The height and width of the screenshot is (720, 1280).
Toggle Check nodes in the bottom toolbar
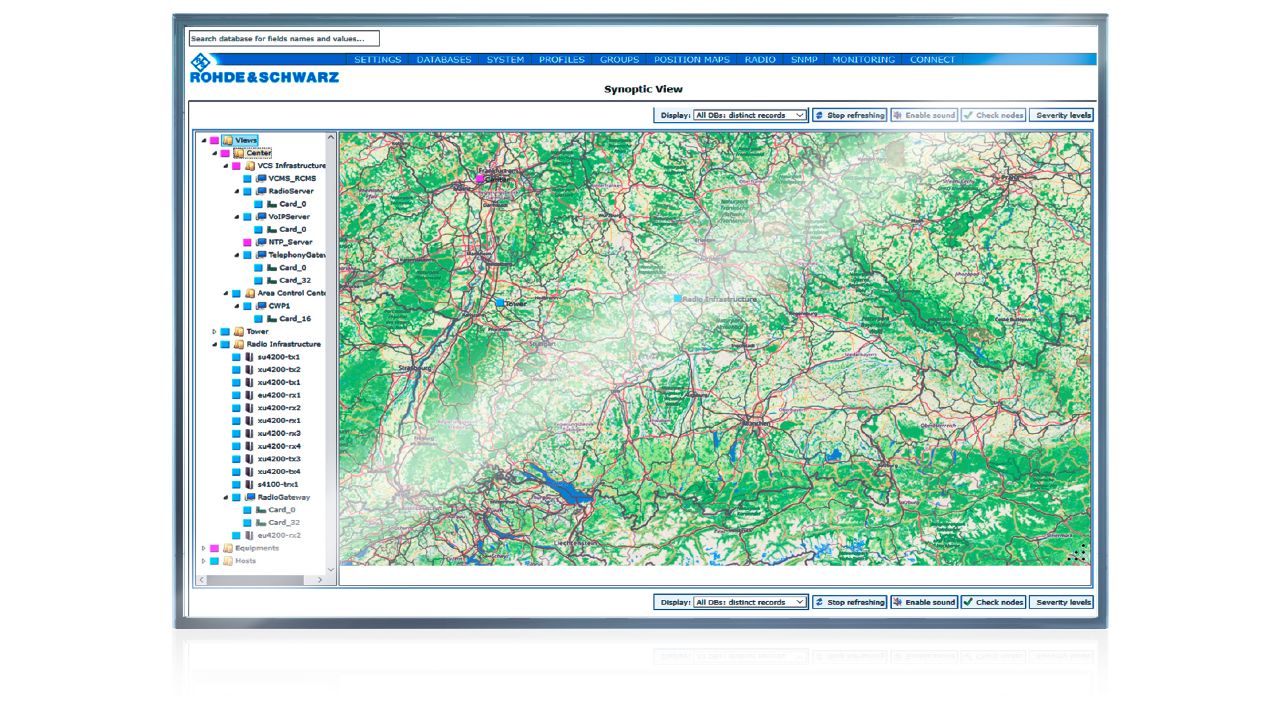tap(993, 602)
